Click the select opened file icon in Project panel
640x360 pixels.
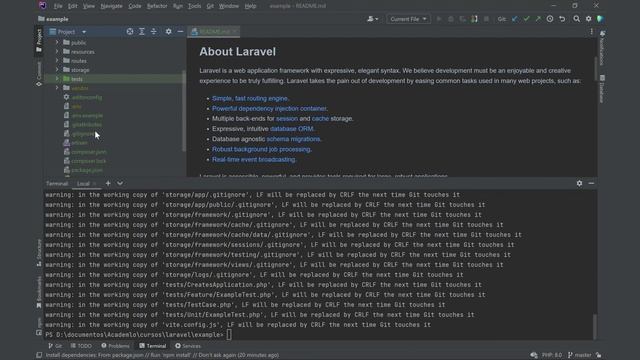pyautogui.click(x=130, y=31)
